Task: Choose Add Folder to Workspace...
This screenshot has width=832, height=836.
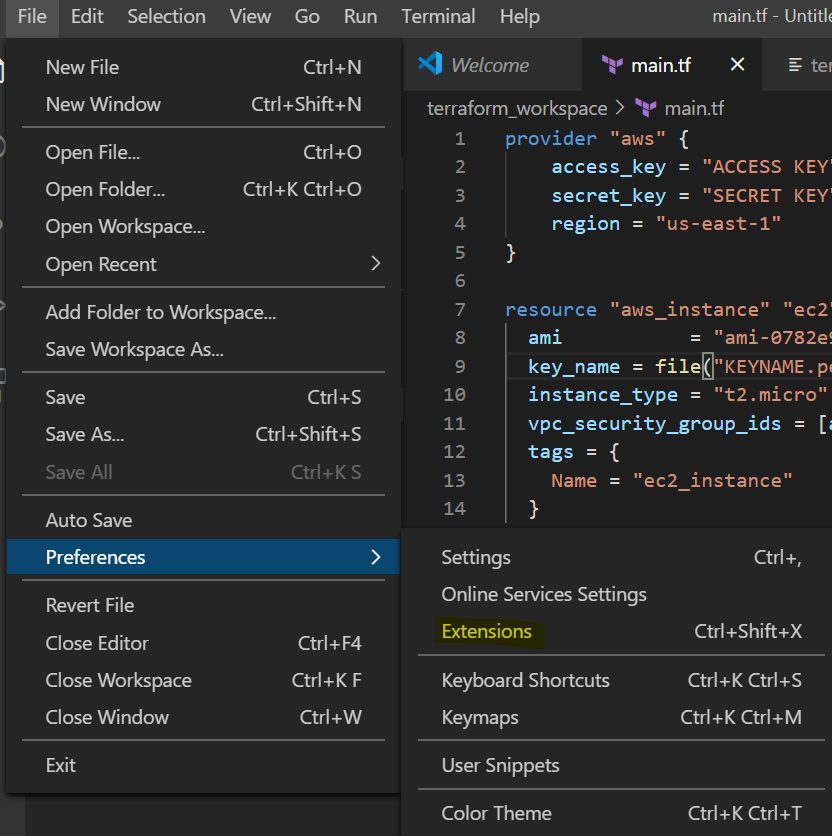Action: 203,312
